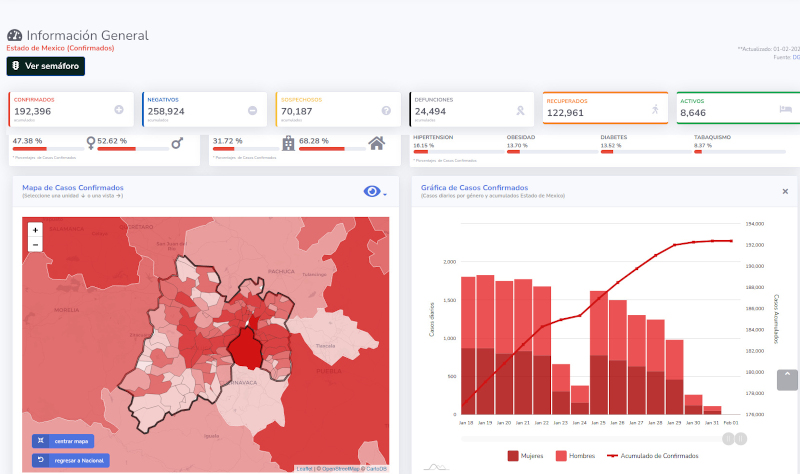Click the regresar a Nacional button
The width and height of the screenshot is (800, 474).
coord(70,460)
